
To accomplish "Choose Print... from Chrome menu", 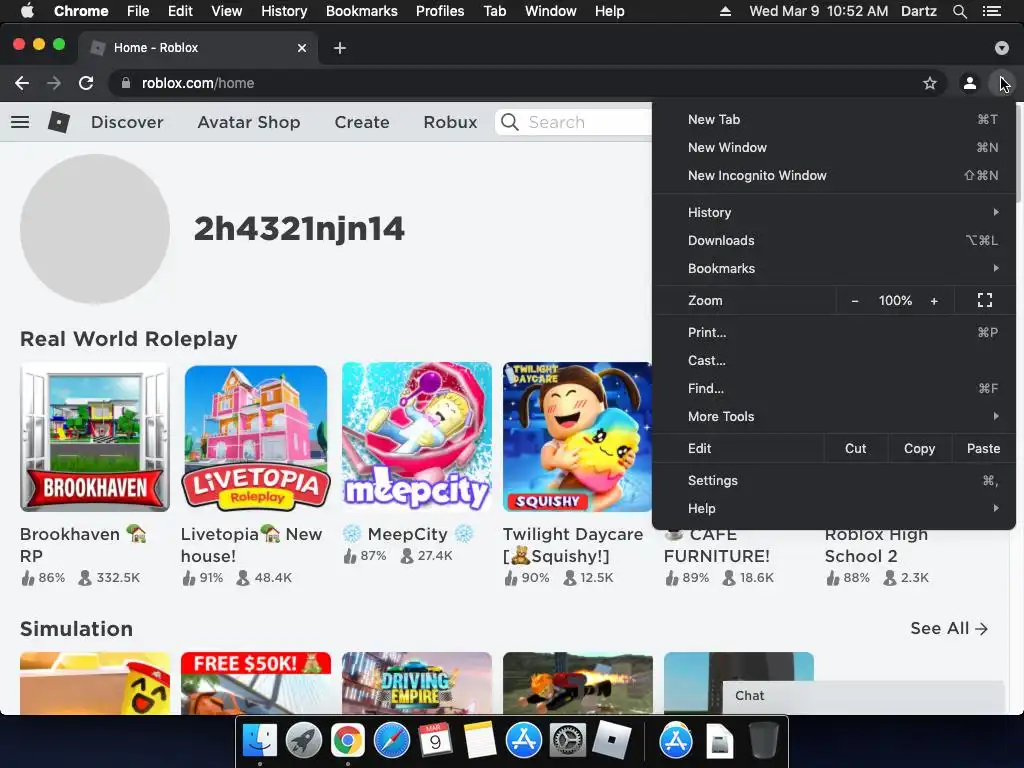I will 834,332.
